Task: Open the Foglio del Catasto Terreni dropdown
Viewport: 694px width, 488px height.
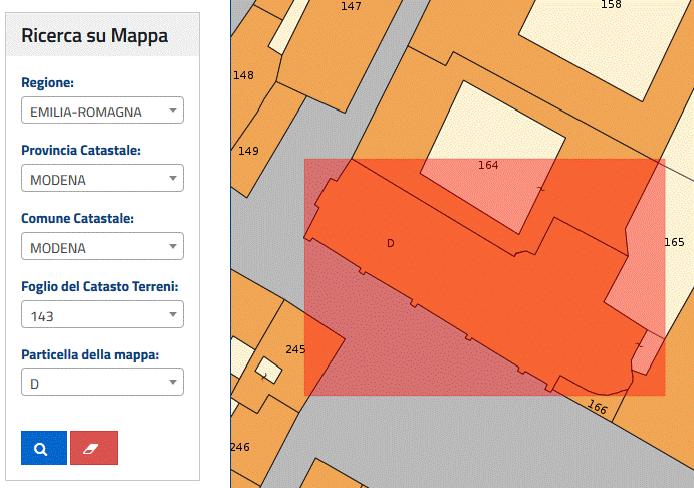Action: point(102,314)
